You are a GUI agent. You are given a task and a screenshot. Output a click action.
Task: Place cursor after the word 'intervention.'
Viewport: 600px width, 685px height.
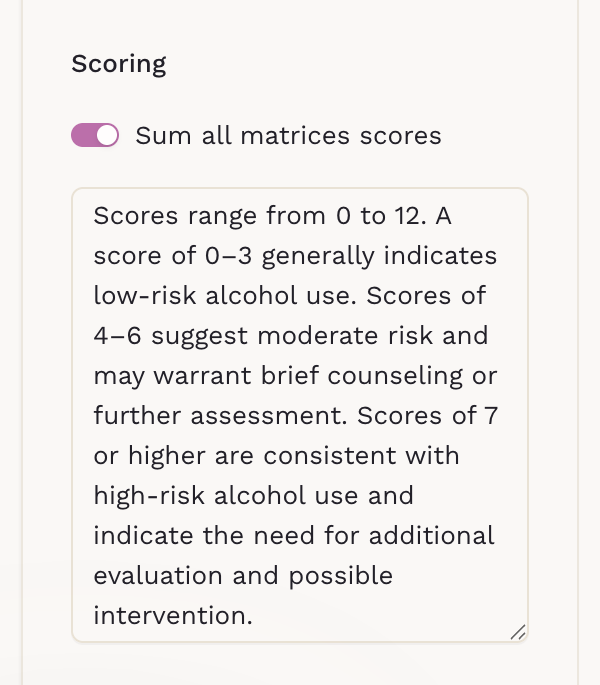[253, 616]
